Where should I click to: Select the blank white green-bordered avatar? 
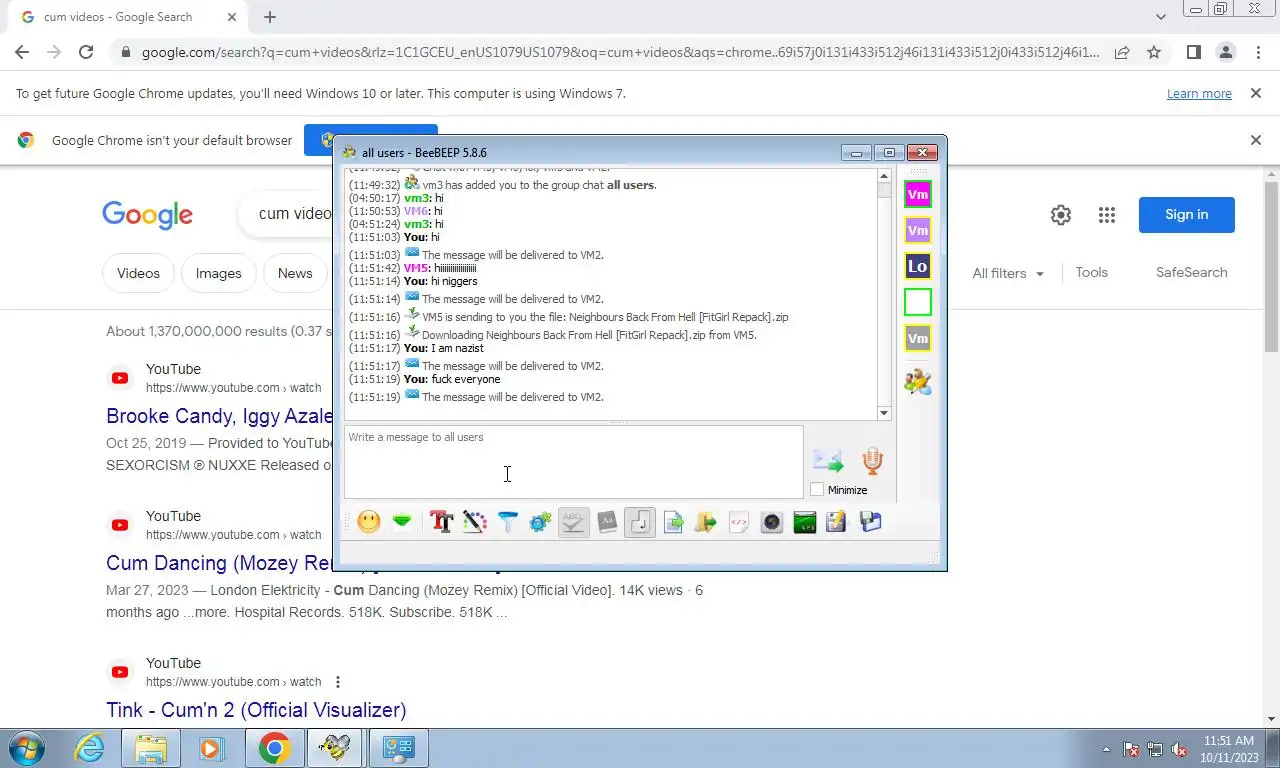click(917, 302)
